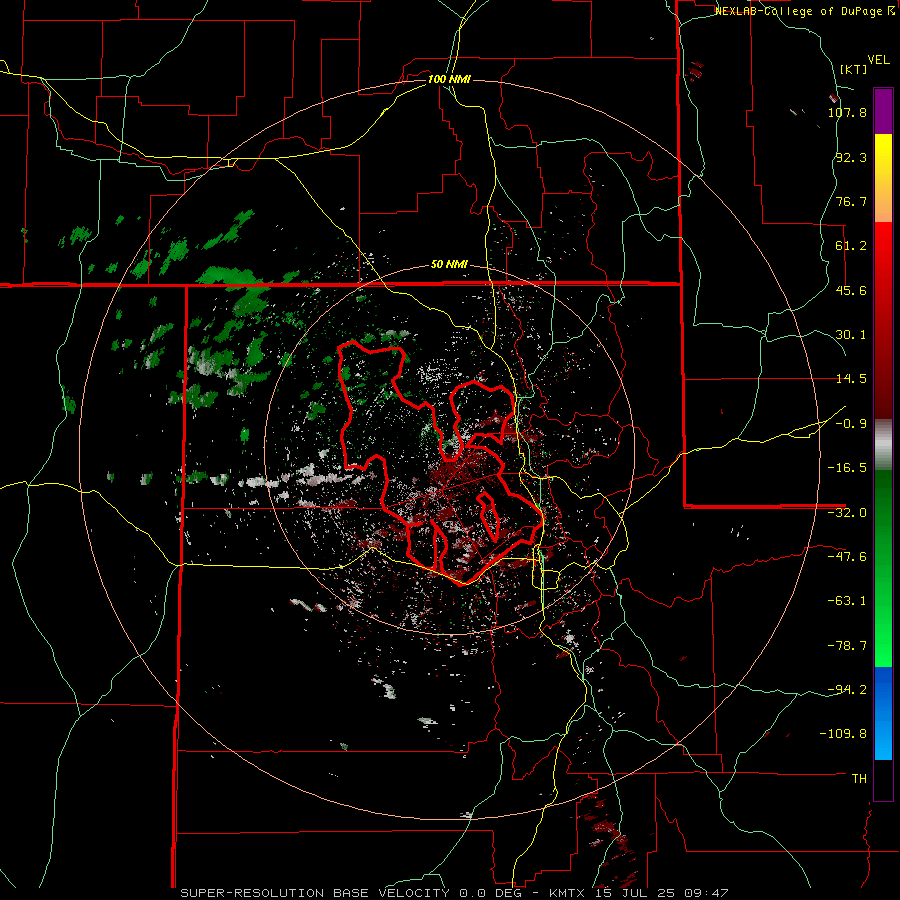Click the -109.8 velocity scale value
This screenshot has height=900, width=900.
[x=843, y=734]
